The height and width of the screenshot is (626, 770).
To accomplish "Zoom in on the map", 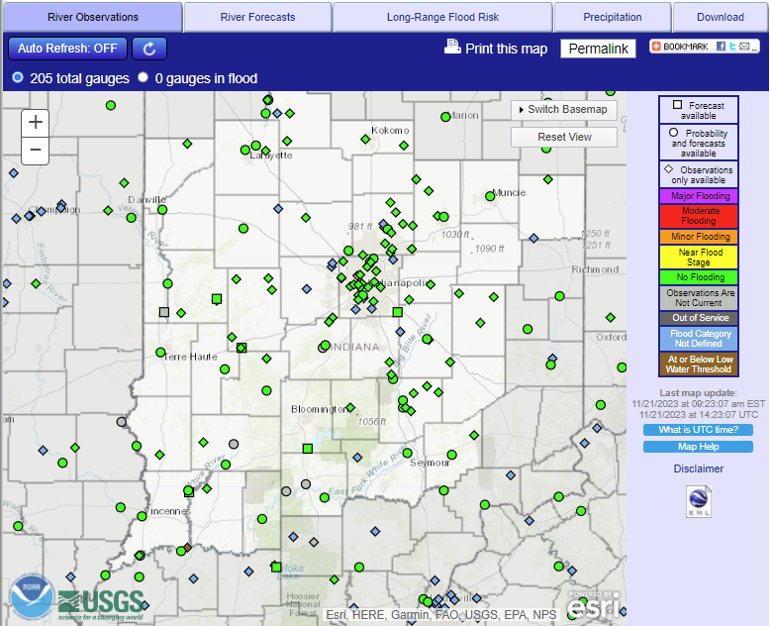I will [x=36, y=122].
